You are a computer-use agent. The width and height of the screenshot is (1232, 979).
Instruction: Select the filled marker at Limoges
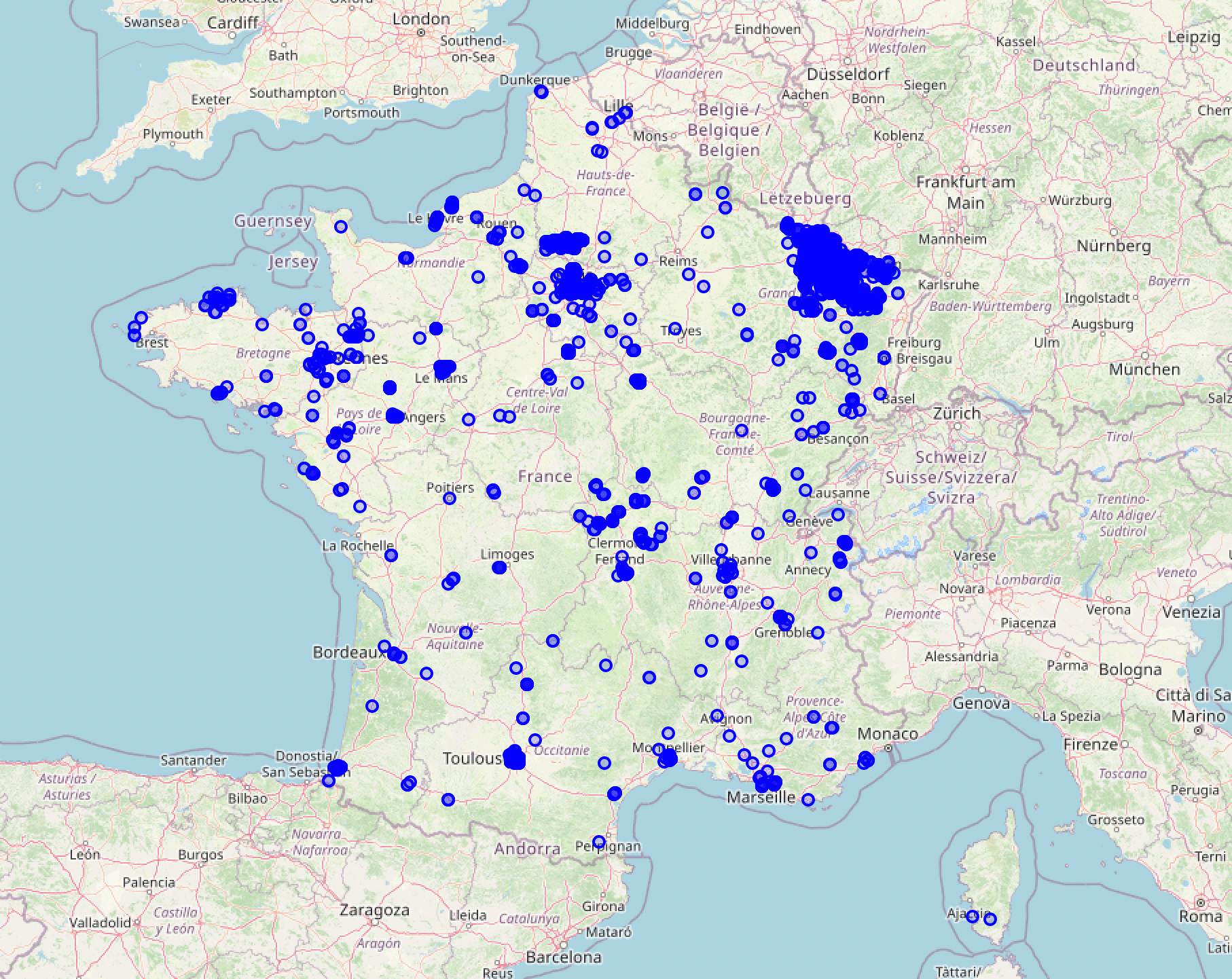(499, 568)
